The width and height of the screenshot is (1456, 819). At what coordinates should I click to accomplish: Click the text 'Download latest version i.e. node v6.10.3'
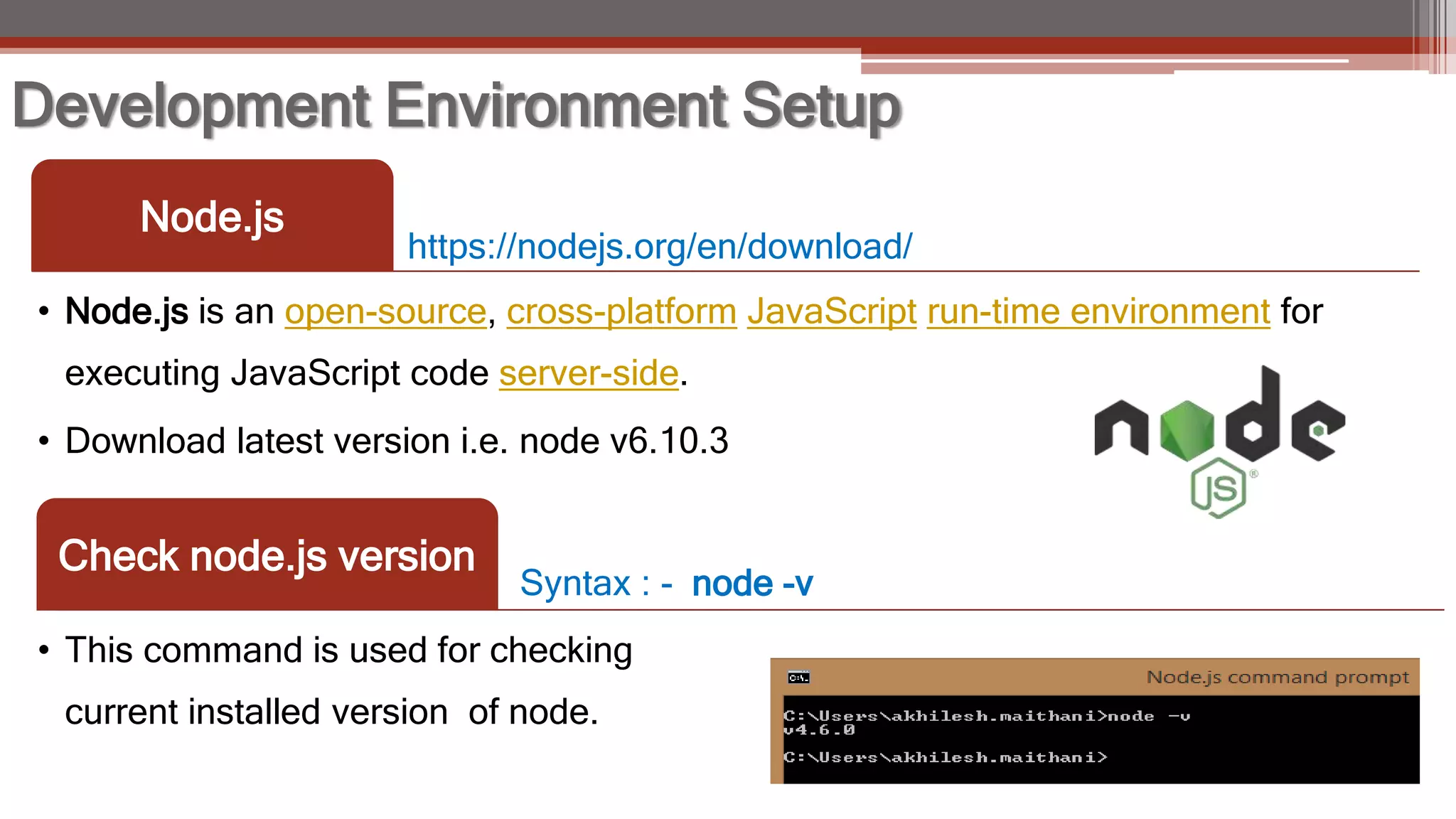[x=397, y=441]
